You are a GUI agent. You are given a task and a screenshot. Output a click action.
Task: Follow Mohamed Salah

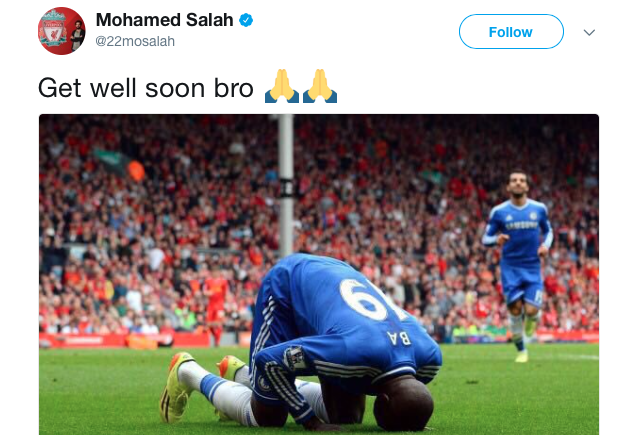click(x=511, y=31)
